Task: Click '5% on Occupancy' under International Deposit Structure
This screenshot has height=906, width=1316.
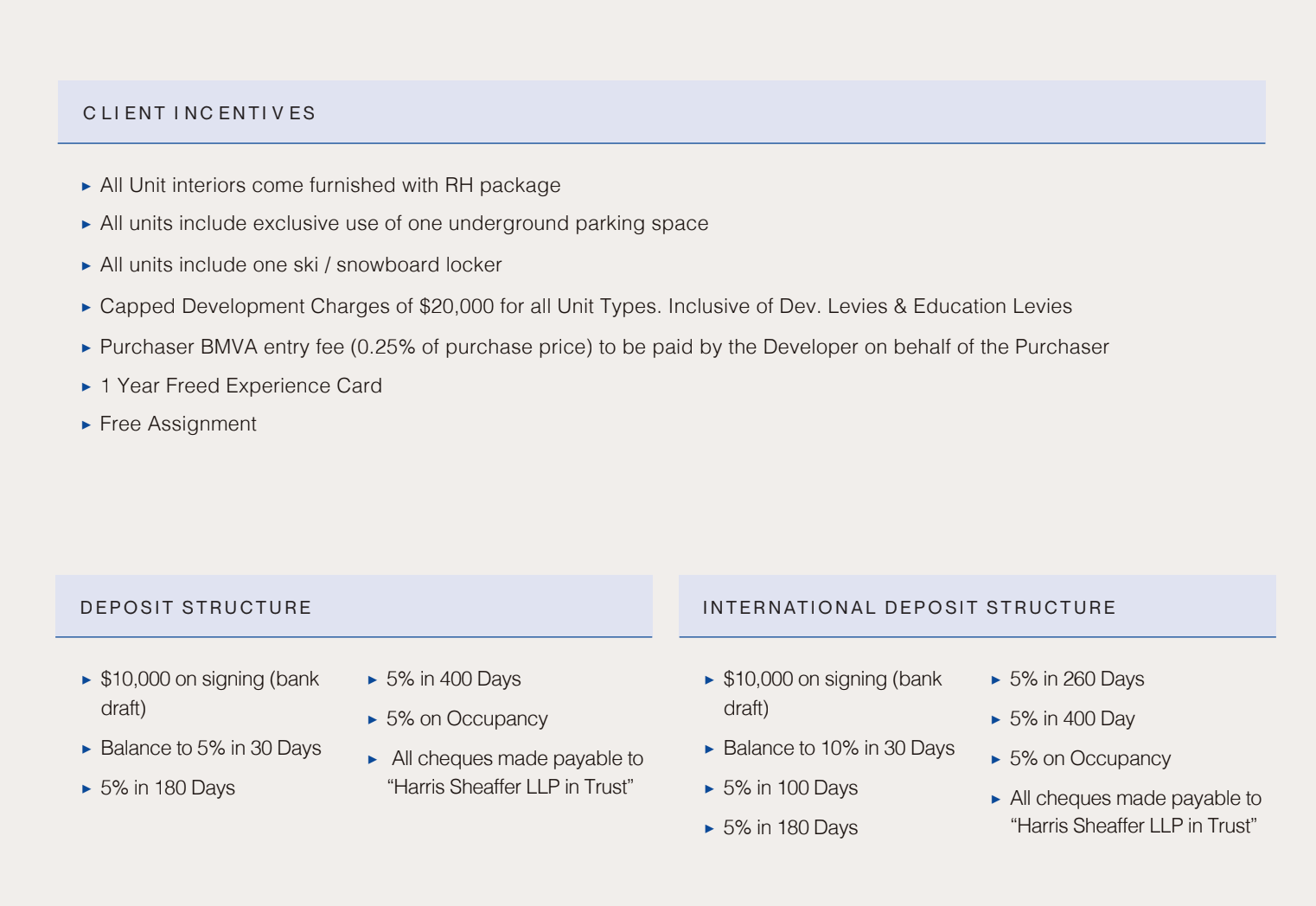Action: (1089, 758)
